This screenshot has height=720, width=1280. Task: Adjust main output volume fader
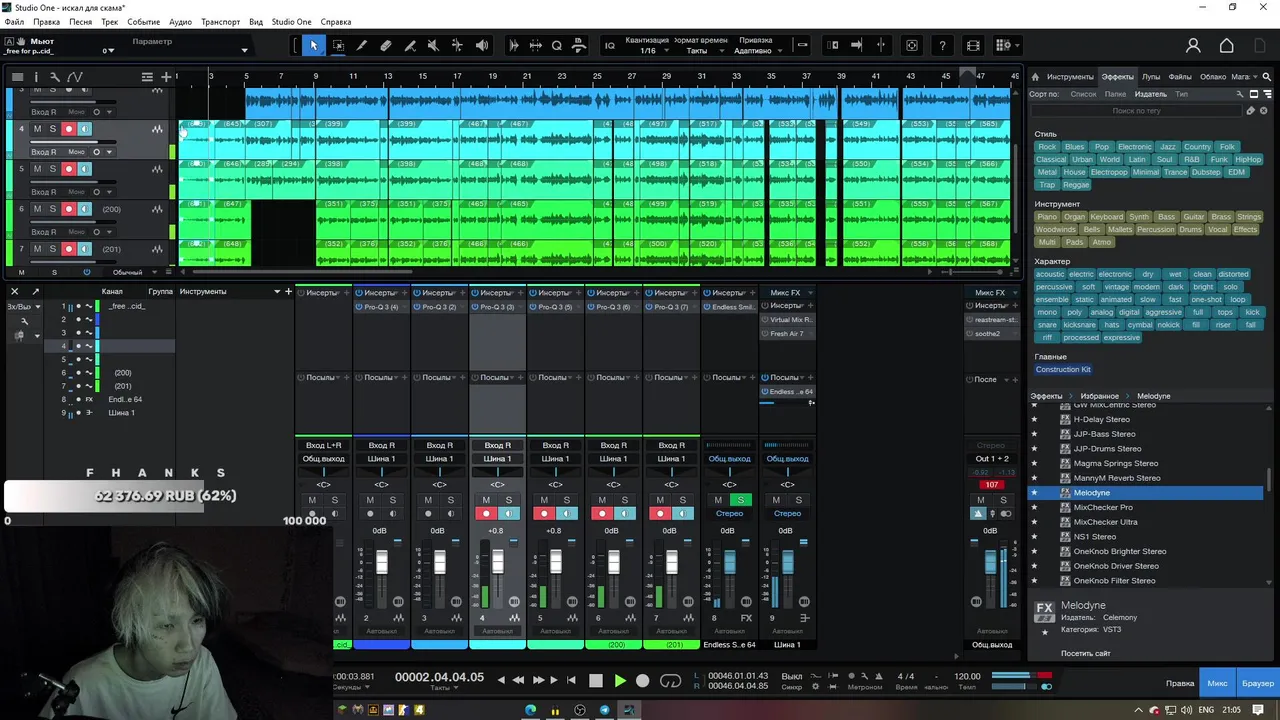point(991,562)
